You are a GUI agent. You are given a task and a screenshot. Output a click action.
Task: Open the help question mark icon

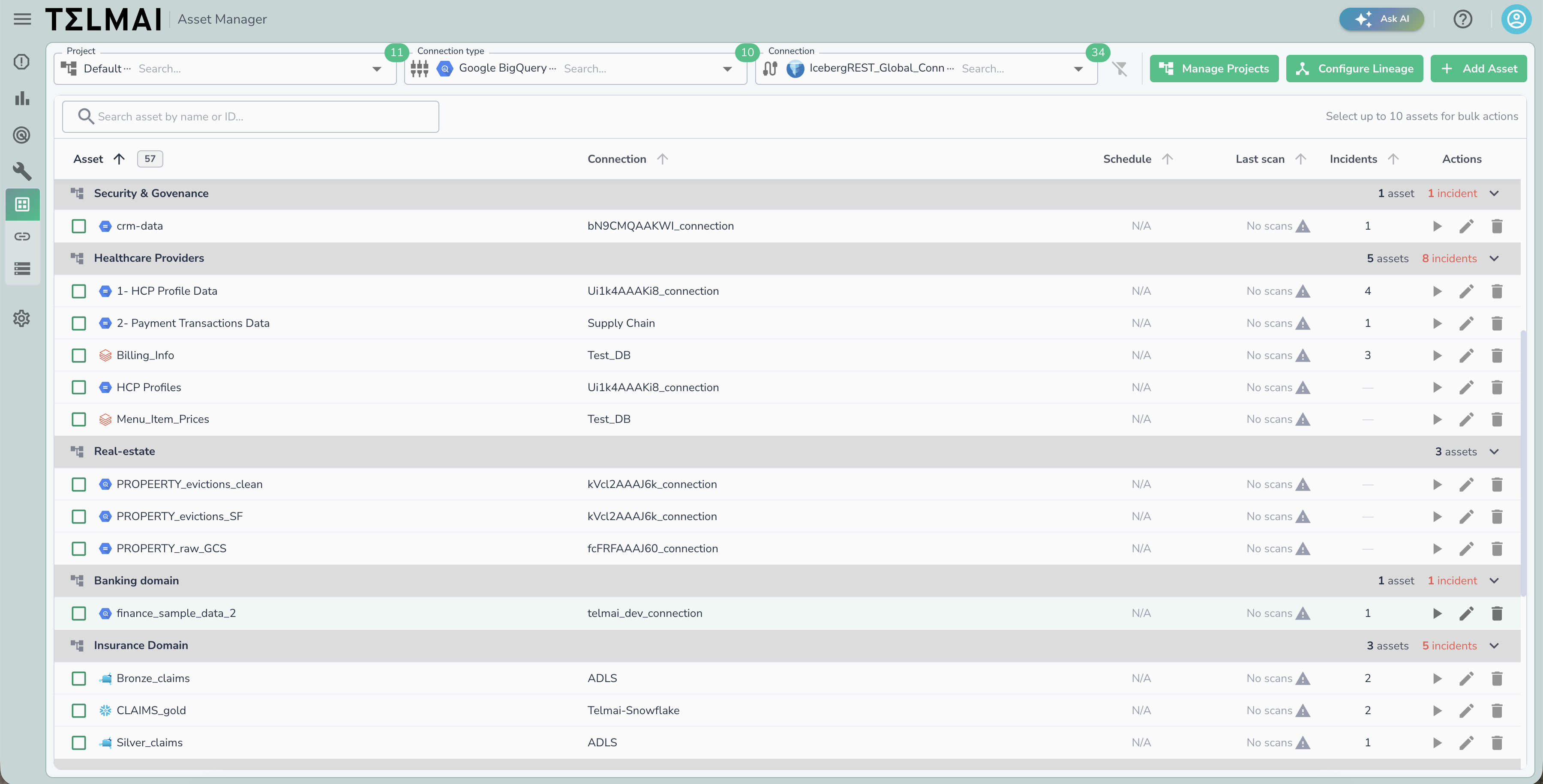[x=1463, y=19]
